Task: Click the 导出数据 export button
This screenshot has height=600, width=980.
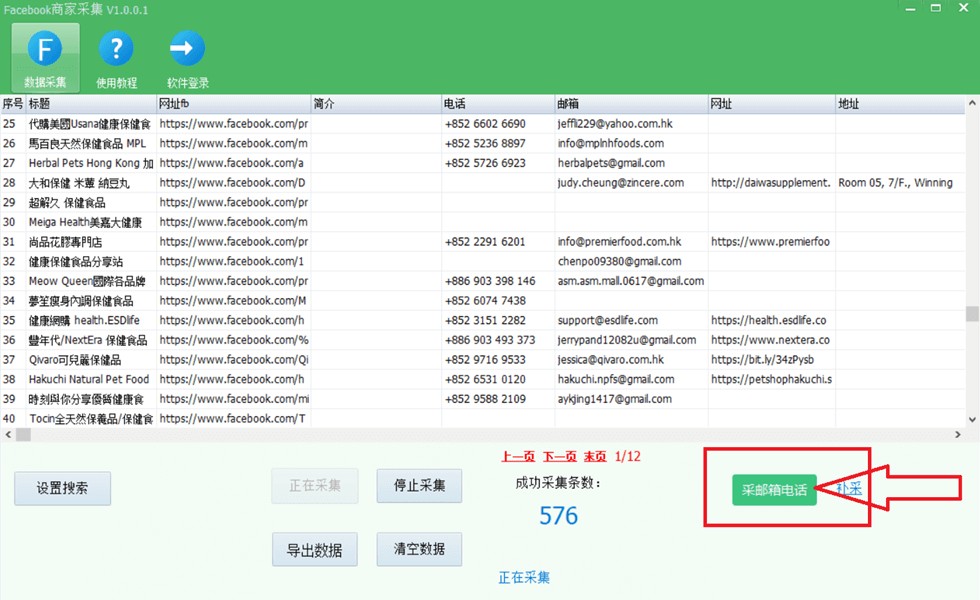Action: click(314, 550)
